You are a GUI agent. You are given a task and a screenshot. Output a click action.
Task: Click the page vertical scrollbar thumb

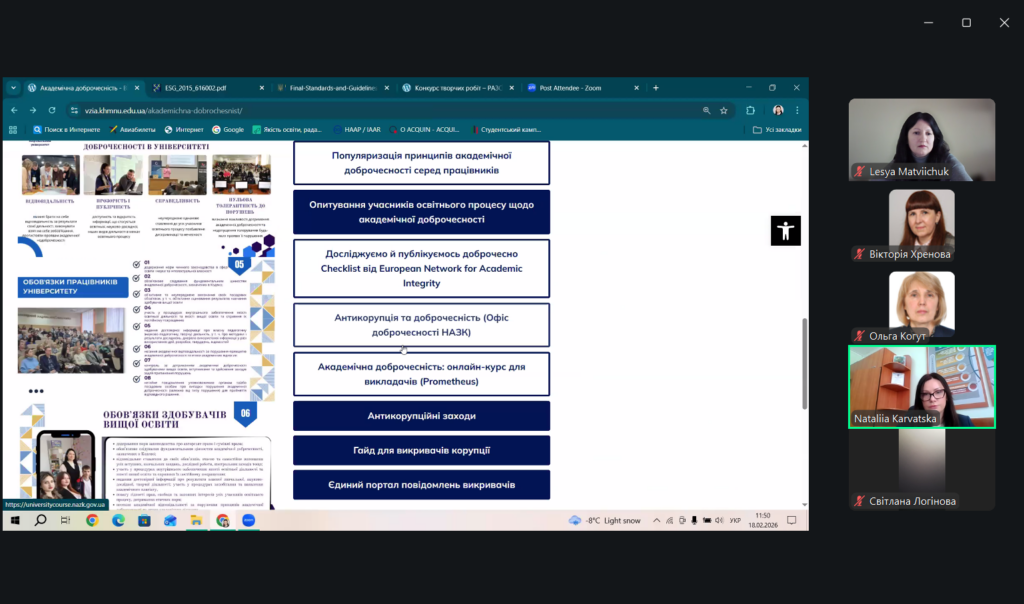[804, 365]
